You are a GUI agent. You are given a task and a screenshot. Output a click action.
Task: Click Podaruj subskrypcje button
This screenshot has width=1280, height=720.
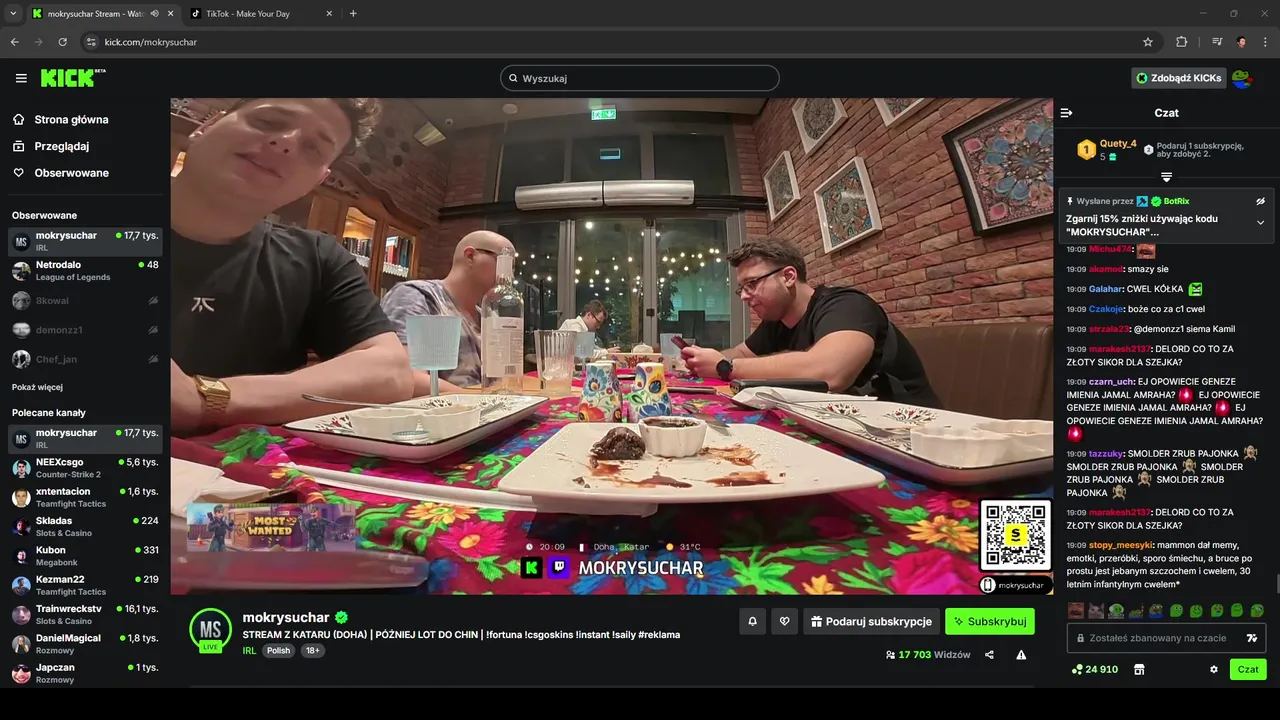coord(871,621)
